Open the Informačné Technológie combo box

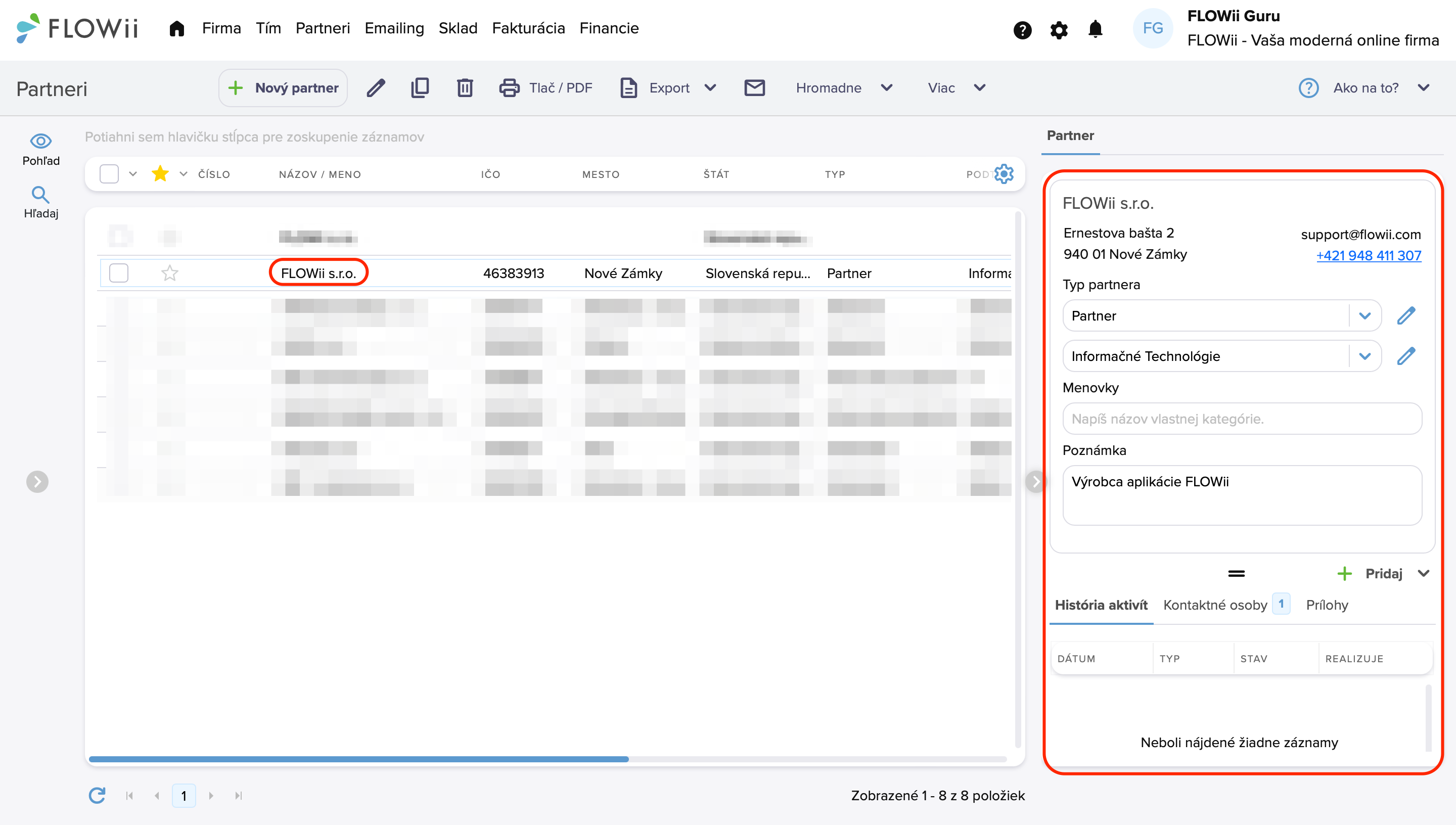[x=1221, y=356]
